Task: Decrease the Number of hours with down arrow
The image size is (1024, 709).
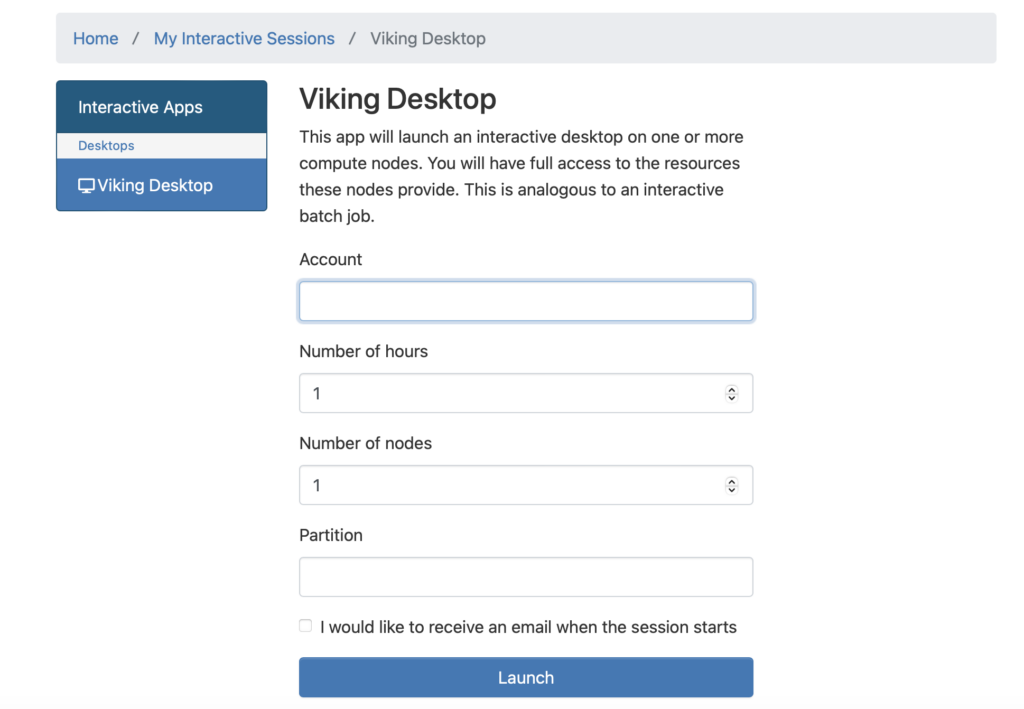Action: (x=731, y=398)
